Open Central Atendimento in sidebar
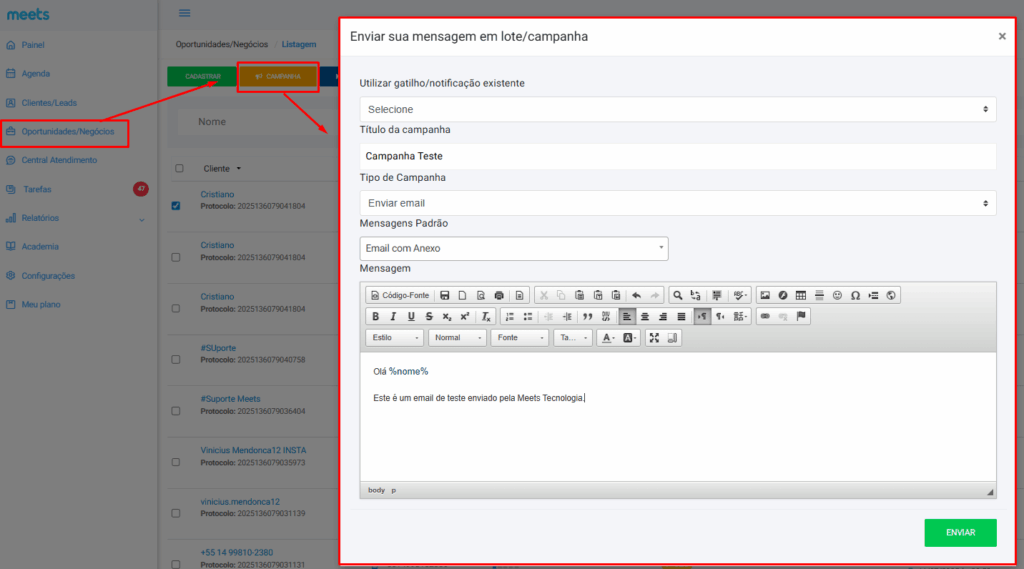 tap(59, 160)
